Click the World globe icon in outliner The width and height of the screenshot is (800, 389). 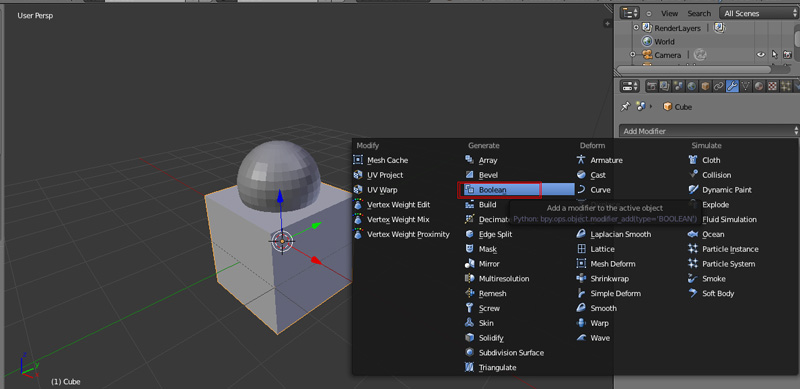coord(647,41)
